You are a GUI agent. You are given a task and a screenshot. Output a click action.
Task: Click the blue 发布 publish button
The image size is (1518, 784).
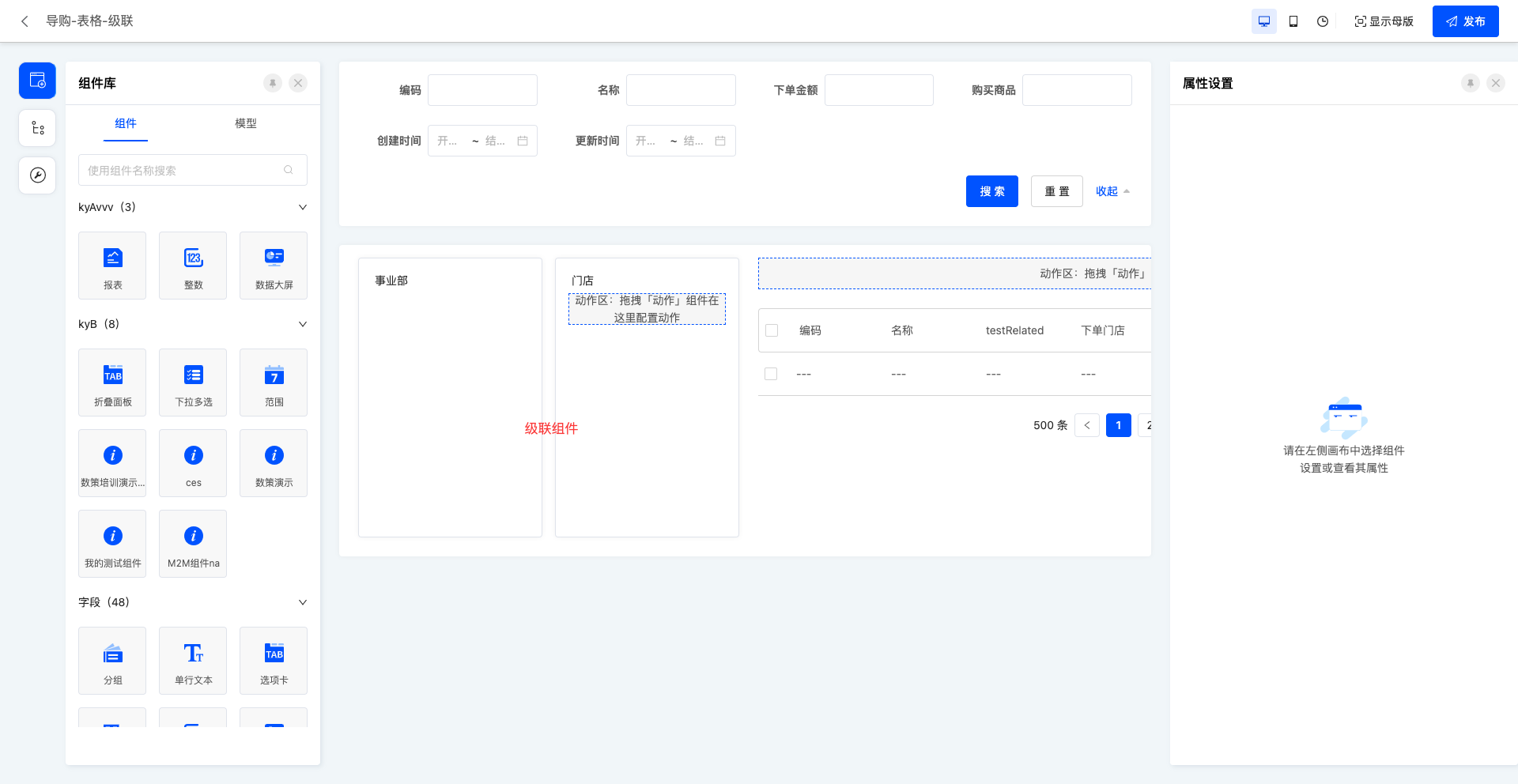tap(1465, 21)
